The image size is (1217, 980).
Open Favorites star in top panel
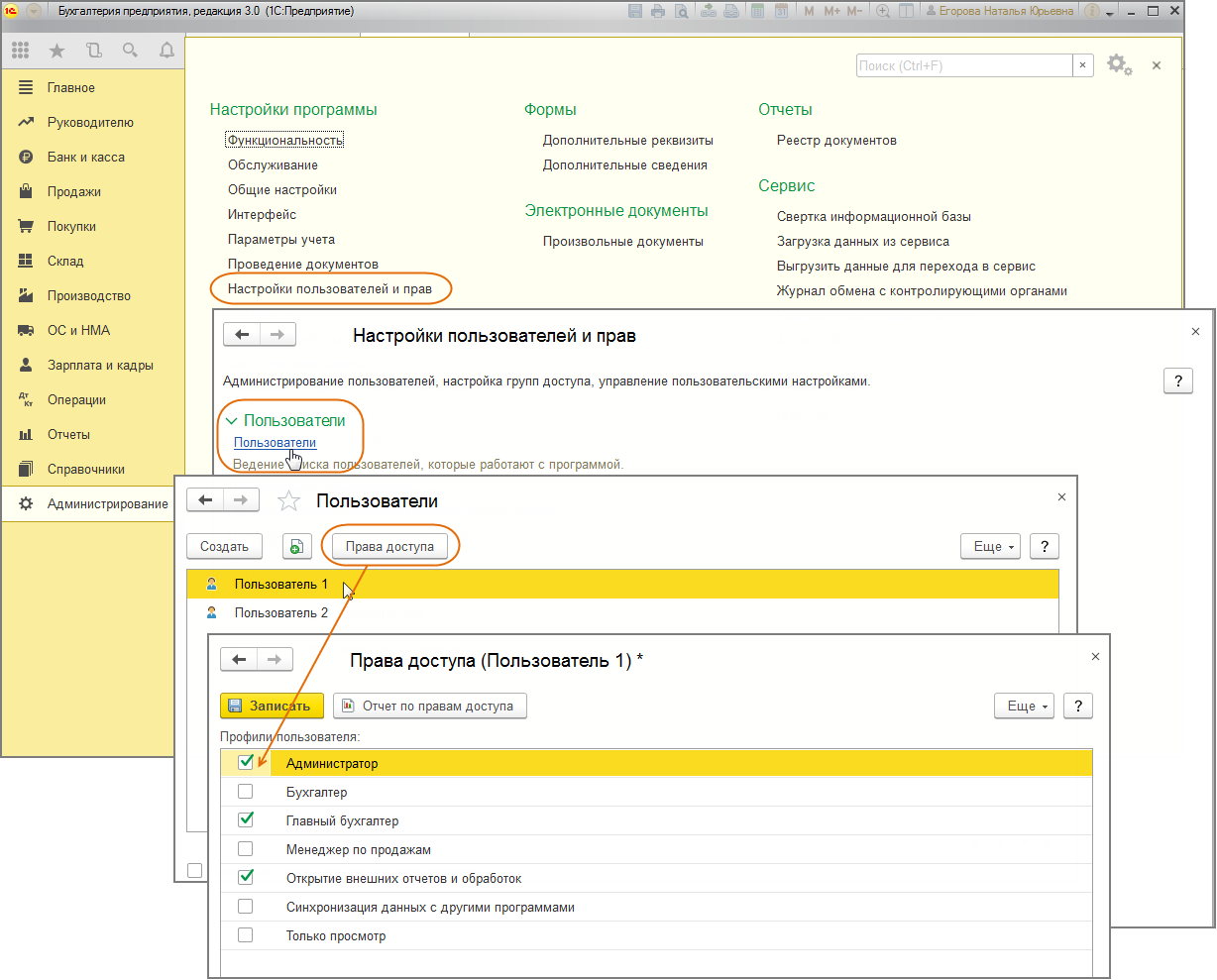[56, 50]
